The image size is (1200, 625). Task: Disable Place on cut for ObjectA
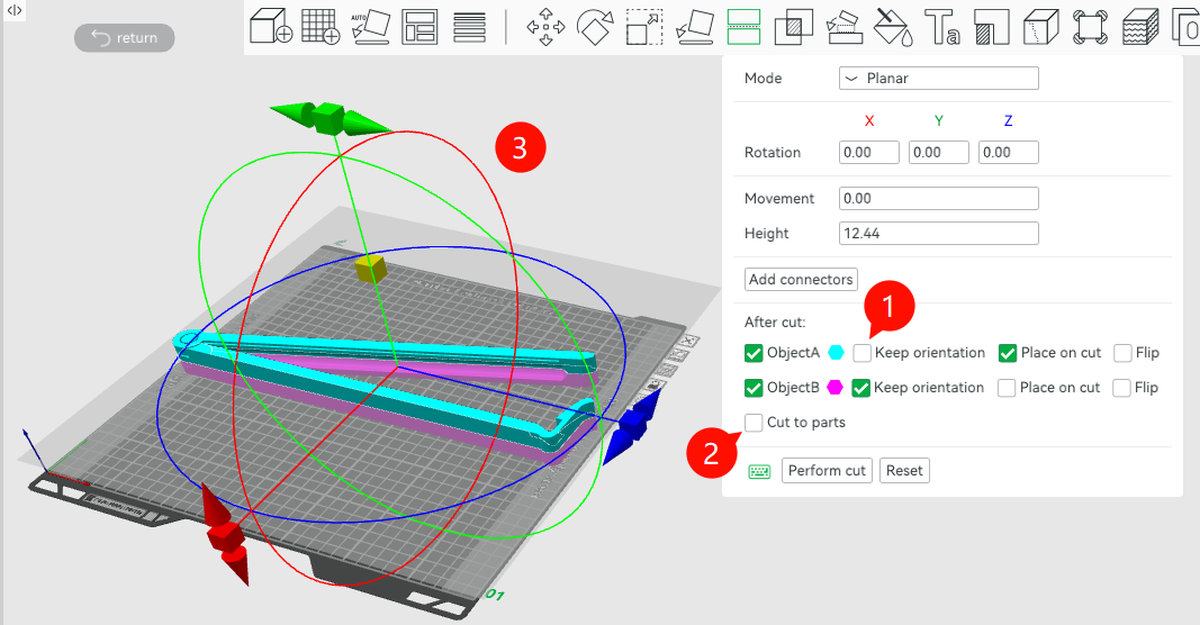[x=1007, y=353]
